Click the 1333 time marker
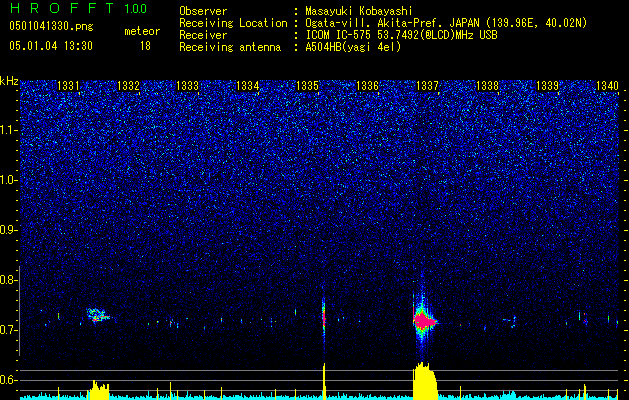629x400 pixels. pyautogui.click(x=188, y=85)
